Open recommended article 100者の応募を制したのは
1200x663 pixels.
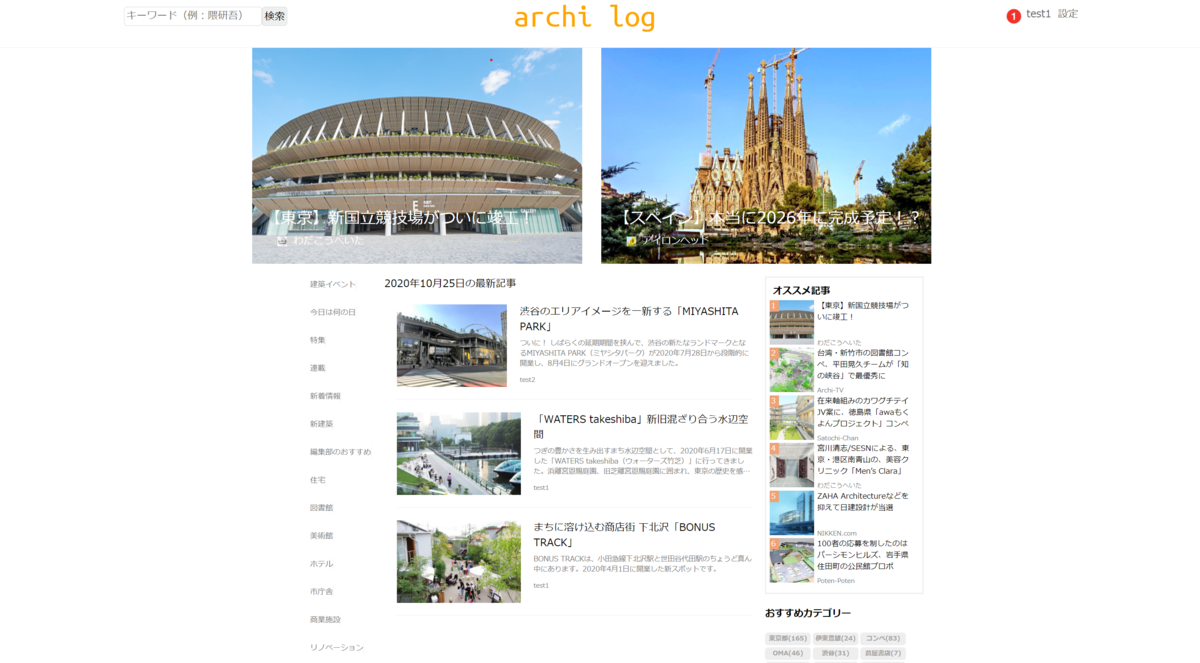863,555
